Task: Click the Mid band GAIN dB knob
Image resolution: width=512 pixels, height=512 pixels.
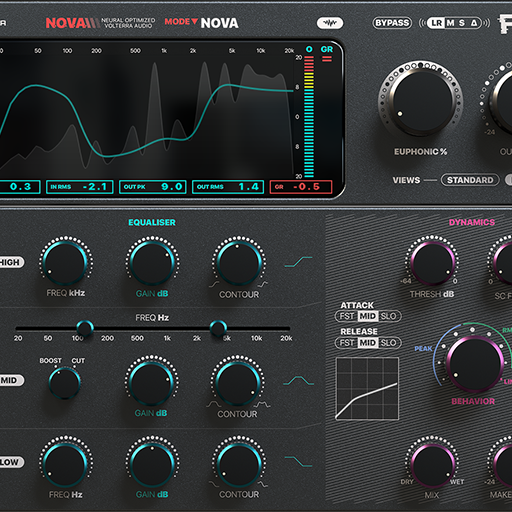Action: pos(151,382)
